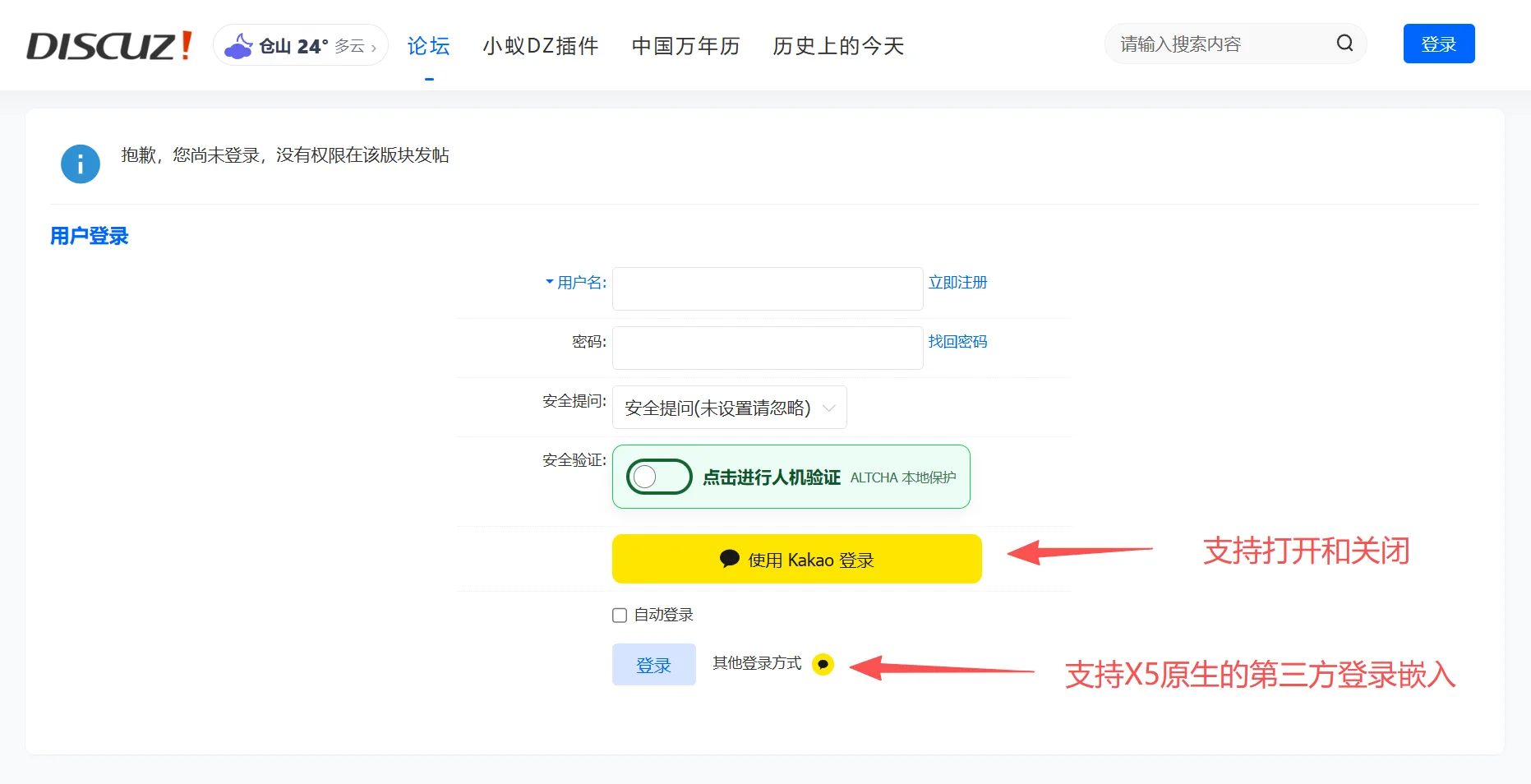Click the small Kakao icon beside 其他登录方式
Screen dimensions: 1531x784
coord(823,664)
